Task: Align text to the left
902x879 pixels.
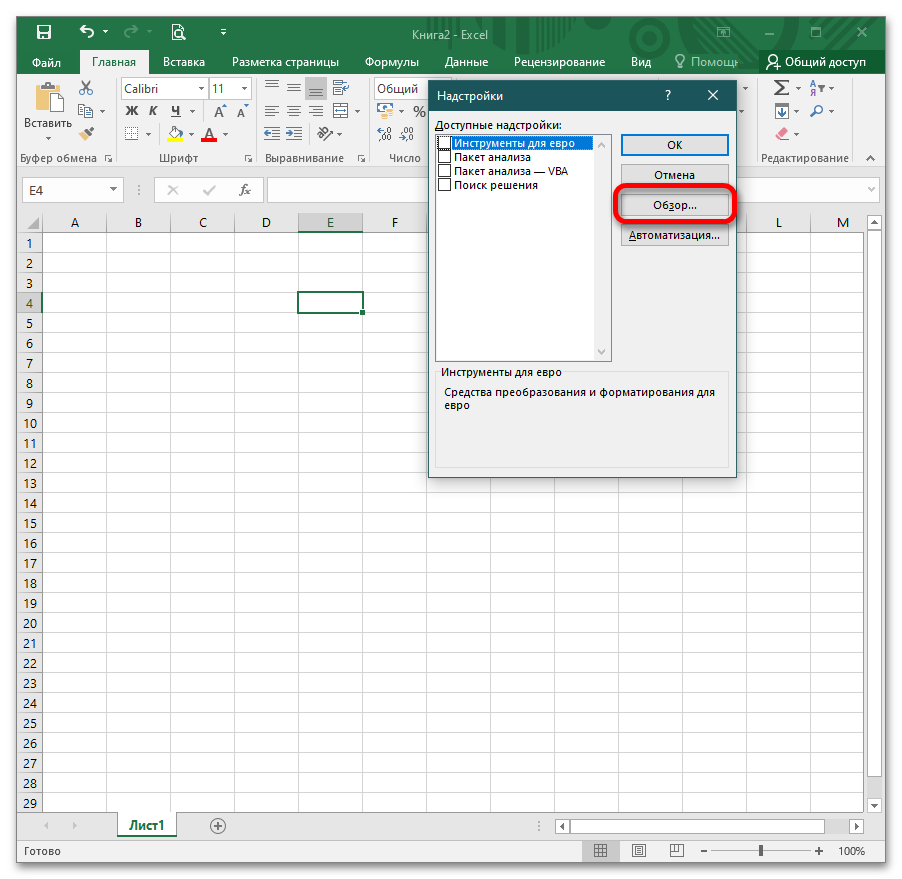Action: 272,111
